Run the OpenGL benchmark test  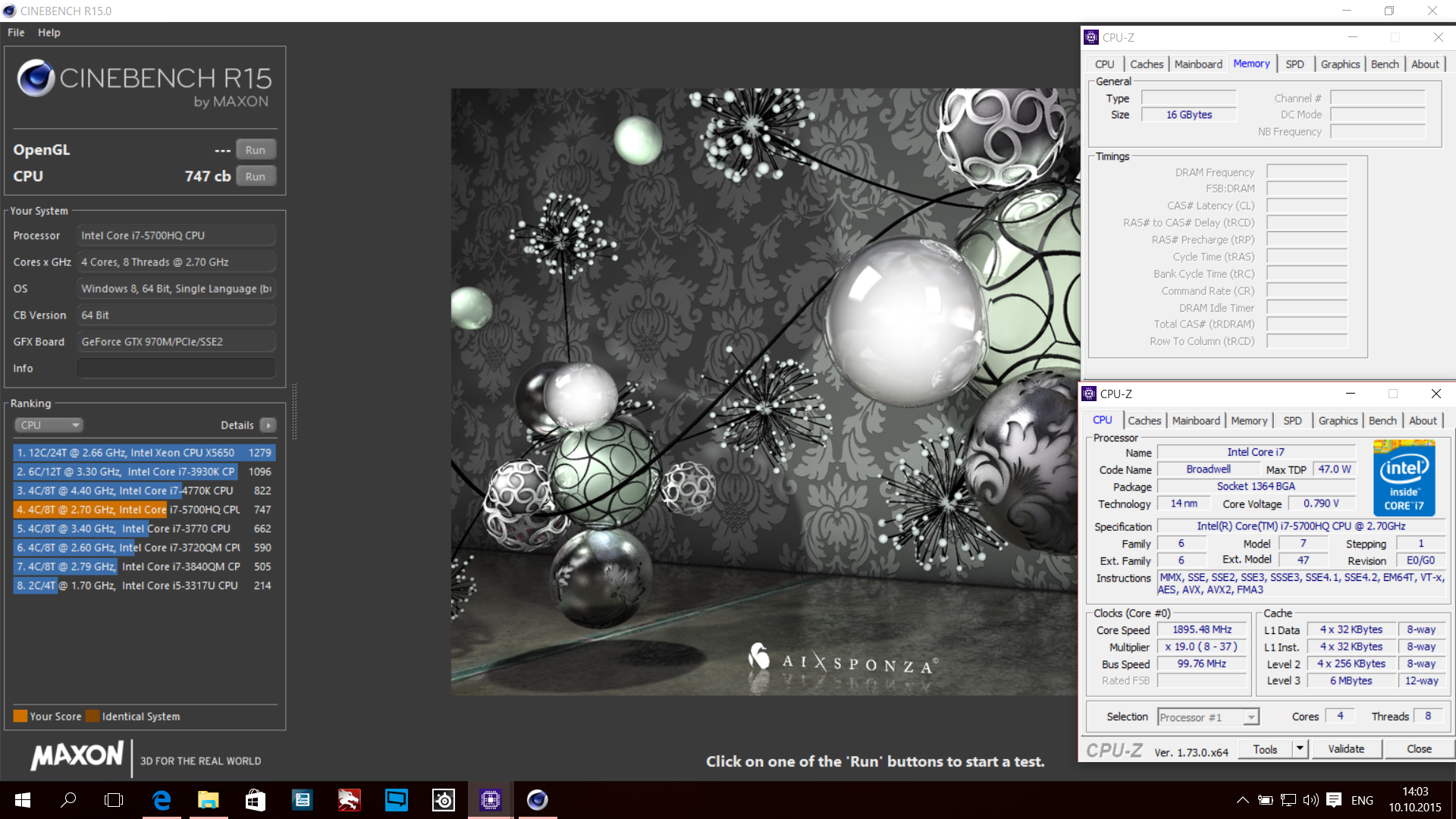[x=256, y=150]
